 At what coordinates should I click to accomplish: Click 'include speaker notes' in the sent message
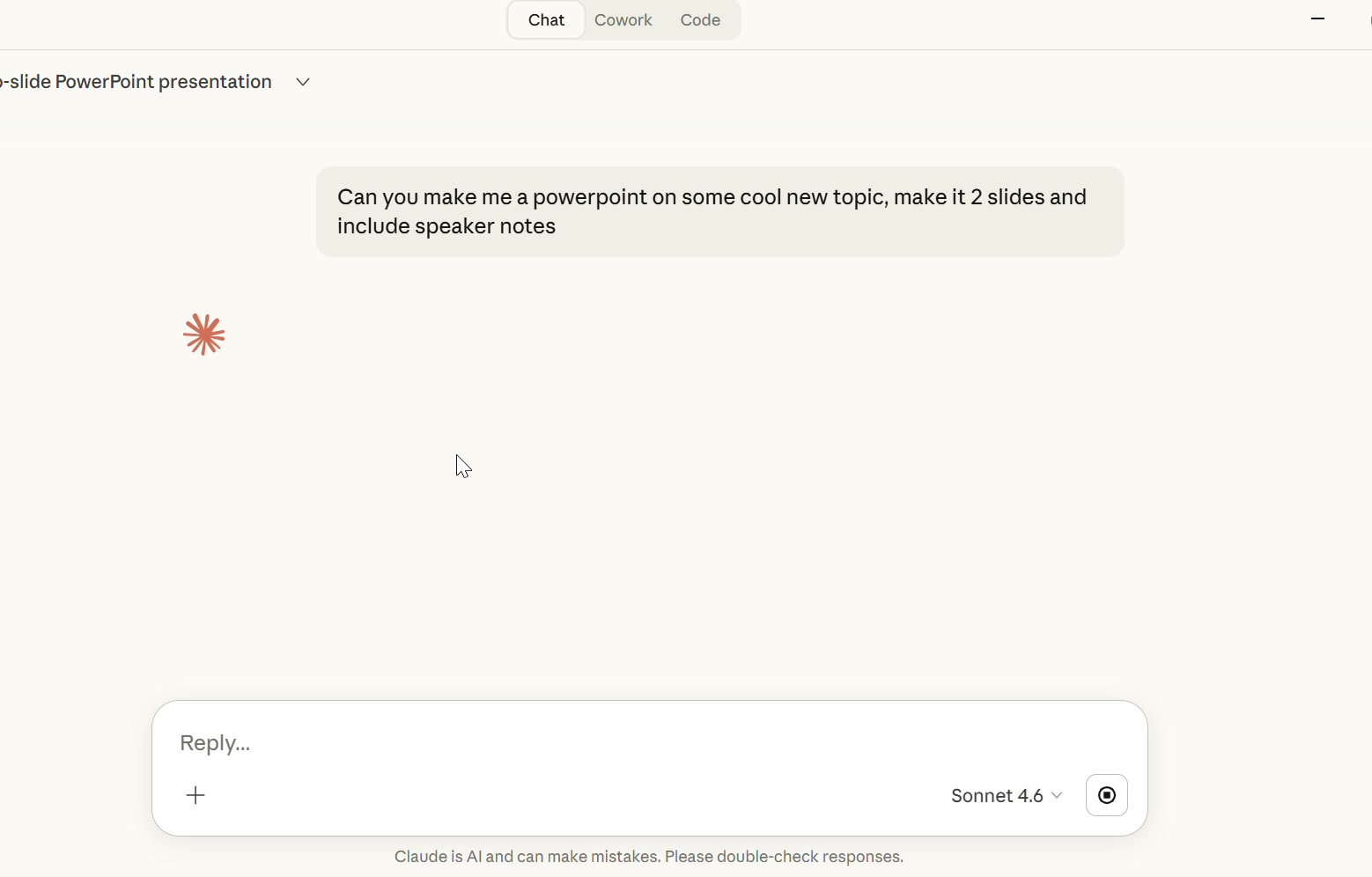coord(446,226)
